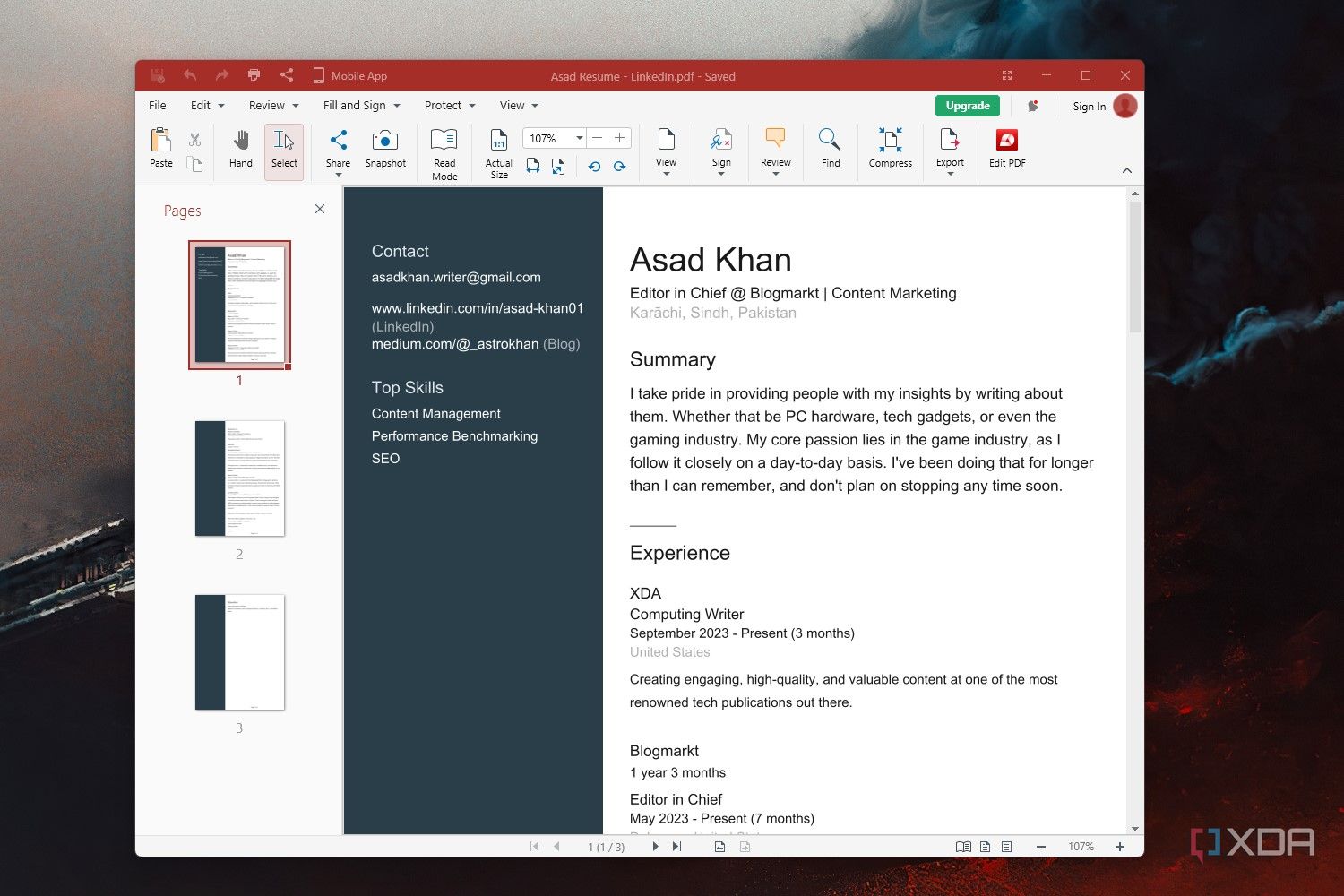1344x896 pixels.
Task: Click the redo arrow in title bar
Action: [x=222, y=76]
